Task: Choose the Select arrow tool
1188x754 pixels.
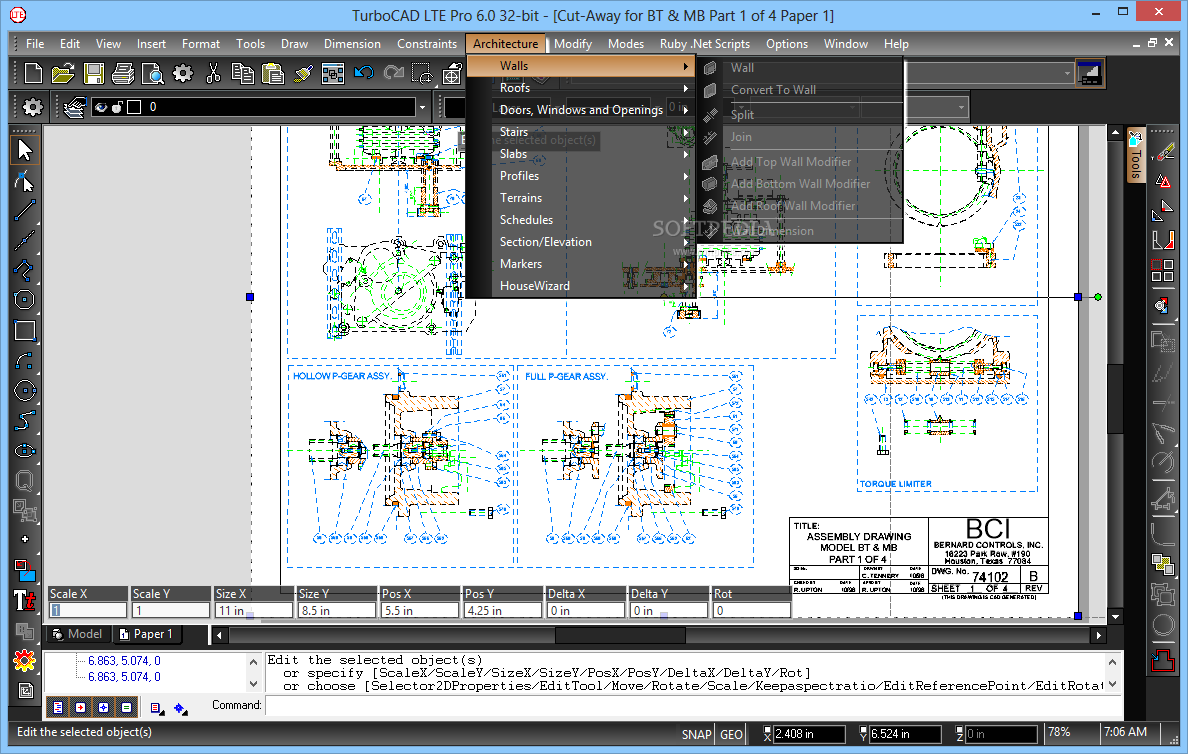Action: point(24,149)
